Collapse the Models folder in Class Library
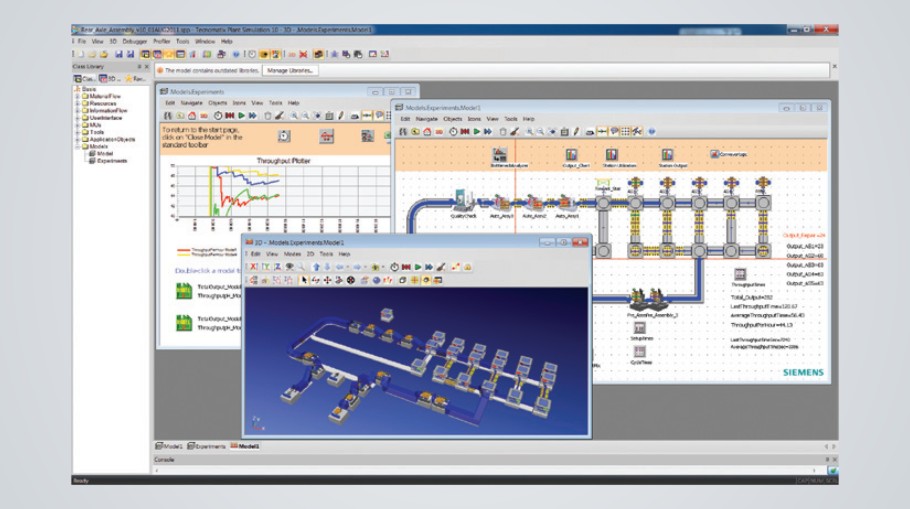This screenshot has width=910, height=509. [77, 146]
